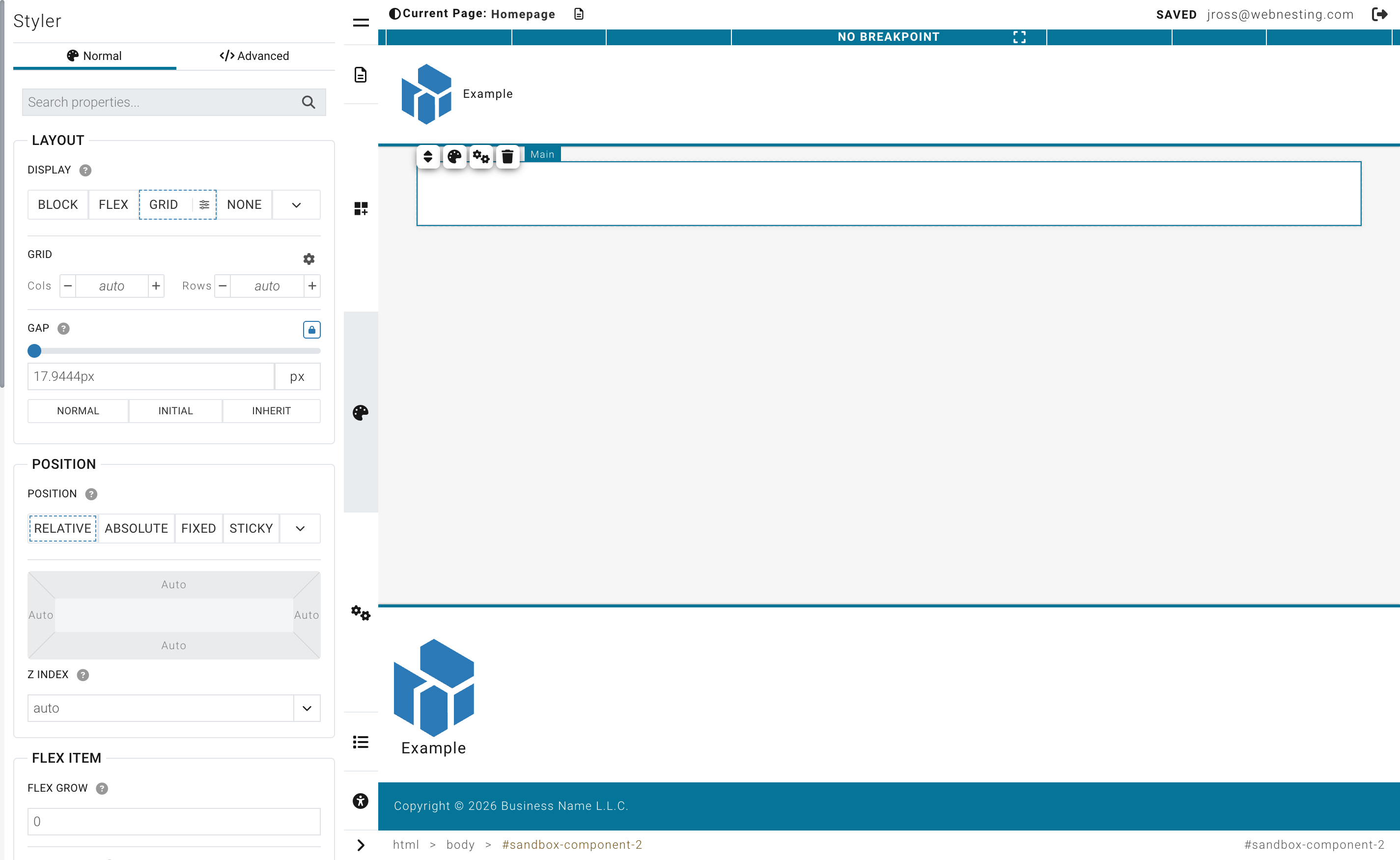Click the Search properties input field
This screenshot has height=860, width=1400.
pos(162,102)
